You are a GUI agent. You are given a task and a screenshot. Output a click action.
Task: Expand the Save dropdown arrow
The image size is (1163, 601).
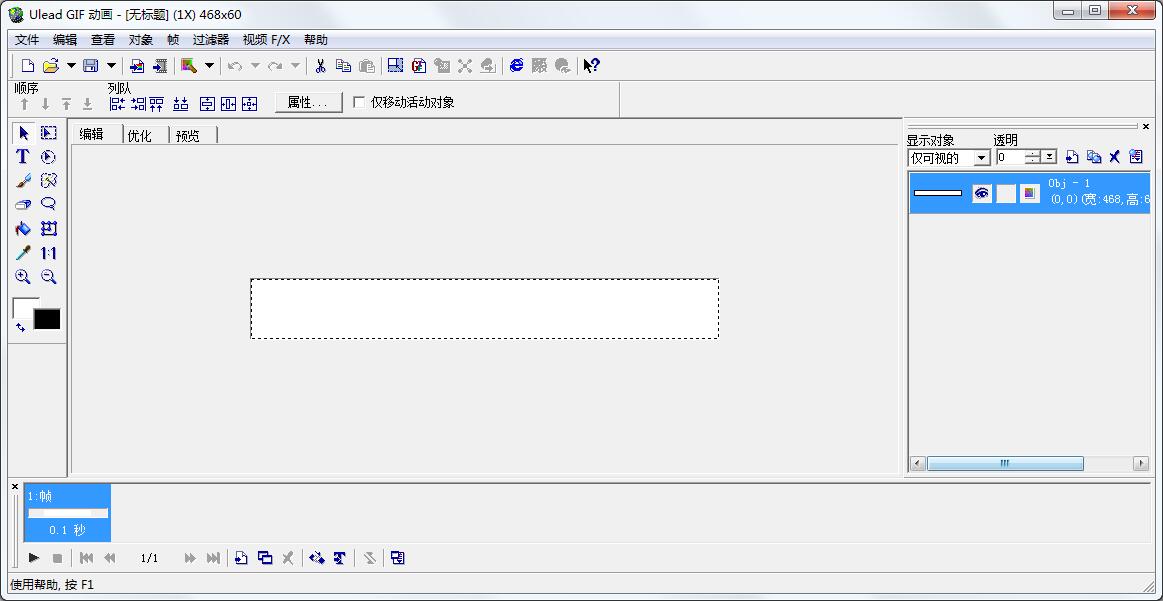[111, 66]
